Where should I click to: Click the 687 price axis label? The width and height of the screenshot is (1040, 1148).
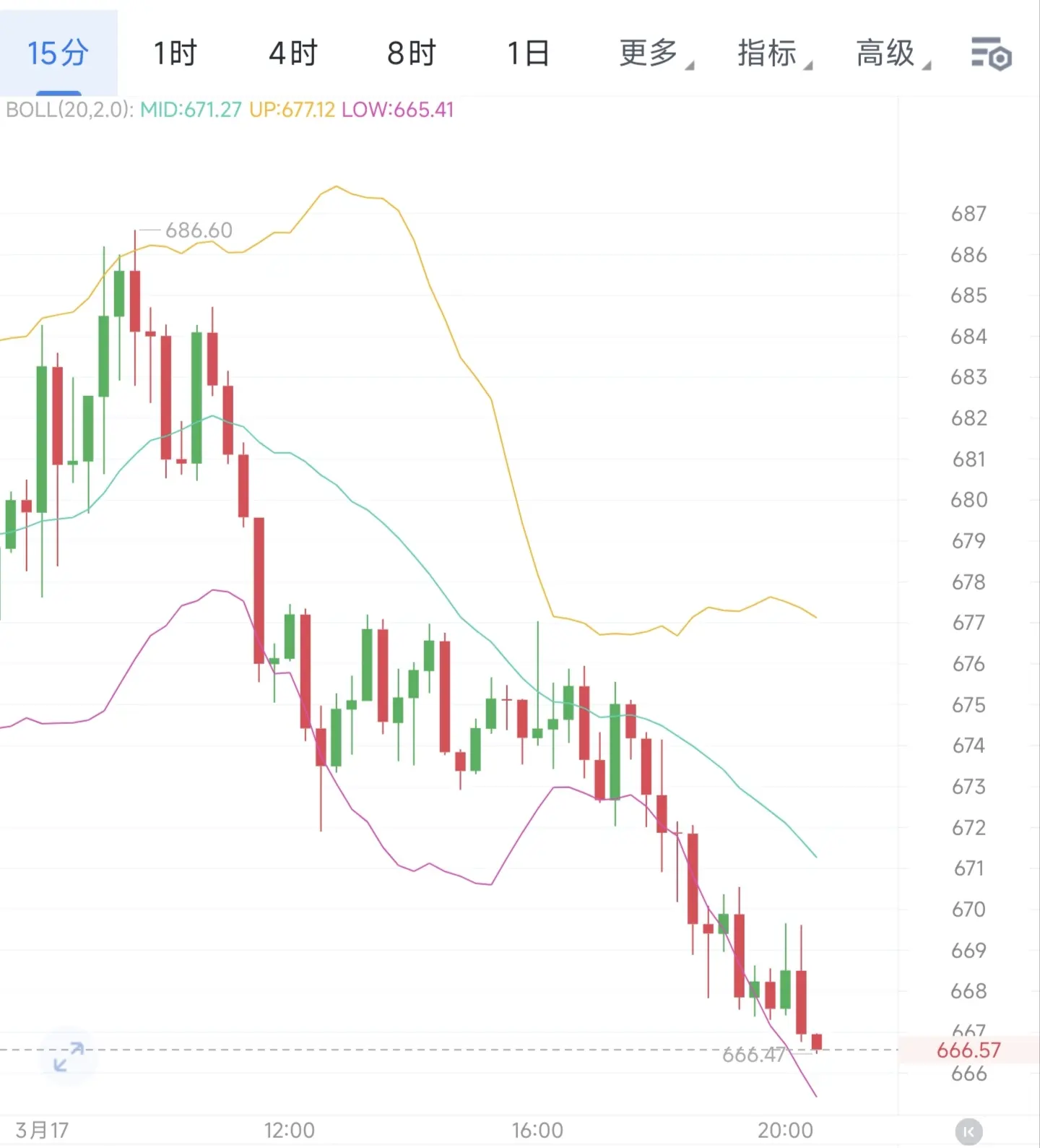click(x=968, y=214)
